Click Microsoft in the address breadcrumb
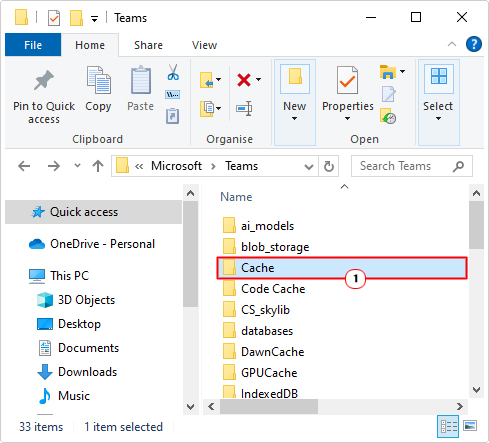 pos(176,166)
